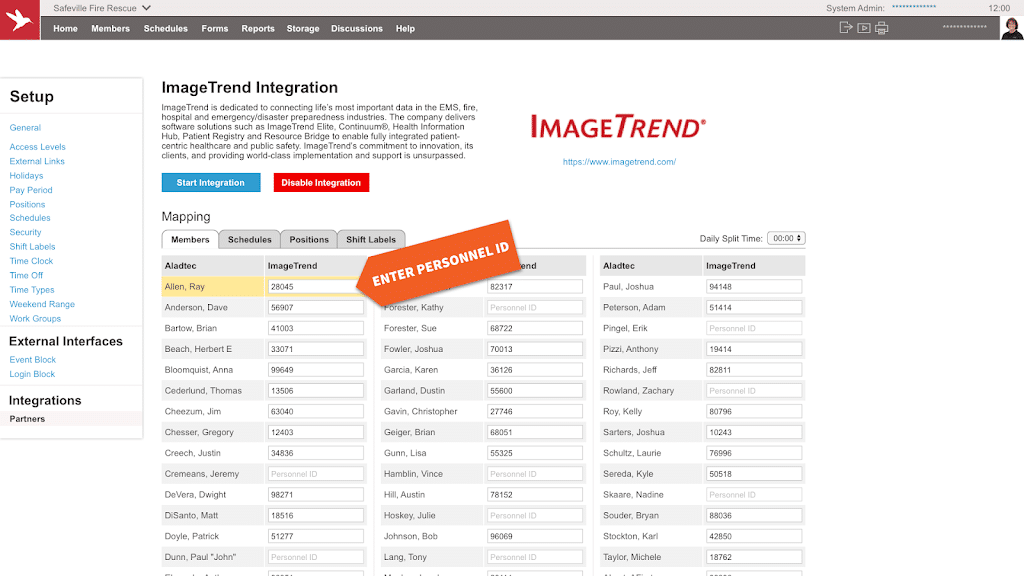1024x576 pixels.
Task: Click Skaare, Nadine Personnel ID field
Action: (x=754, y=495)
